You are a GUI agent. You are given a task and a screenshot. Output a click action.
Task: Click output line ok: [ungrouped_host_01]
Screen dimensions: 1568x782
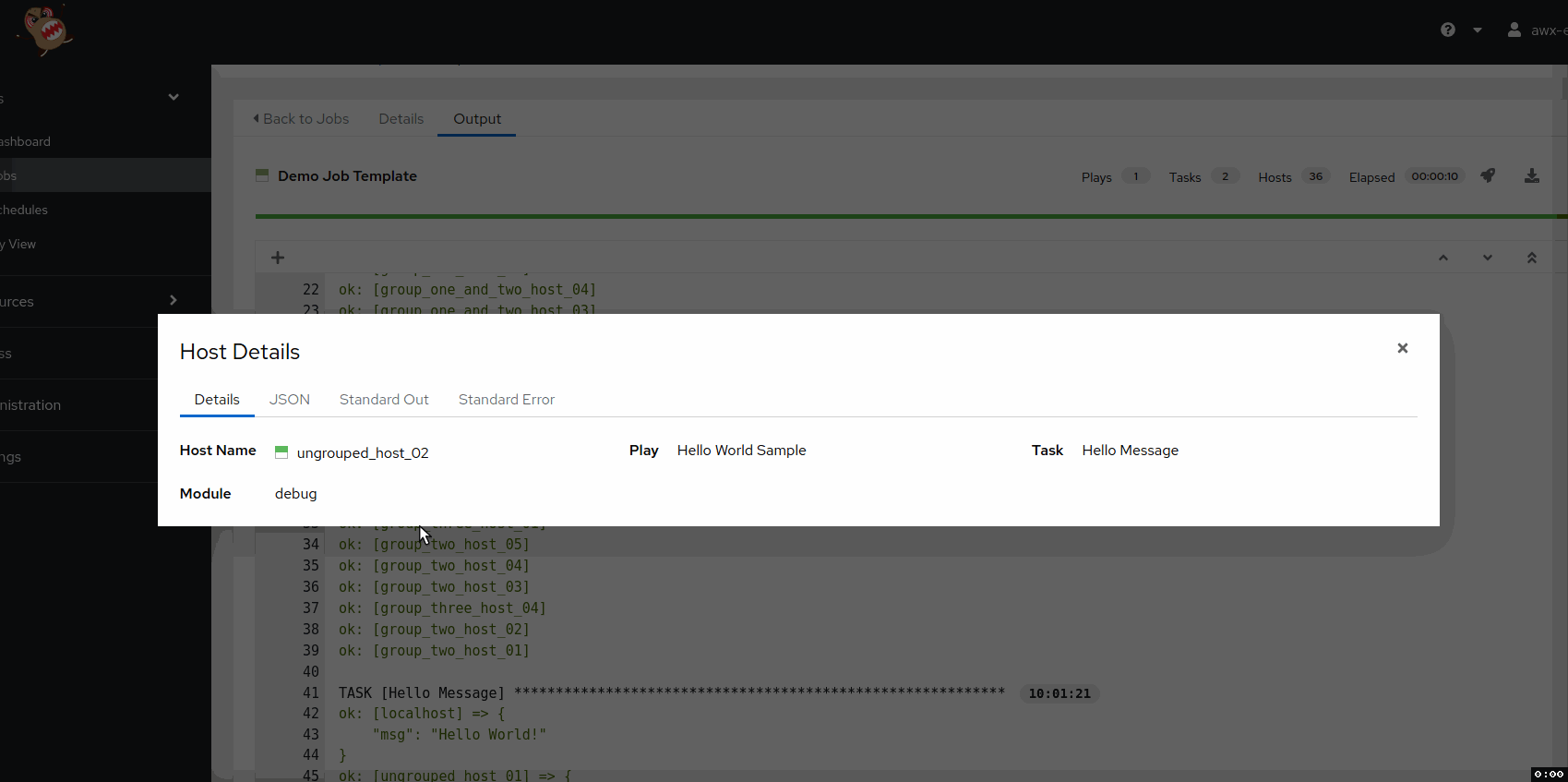pos(455,776)
